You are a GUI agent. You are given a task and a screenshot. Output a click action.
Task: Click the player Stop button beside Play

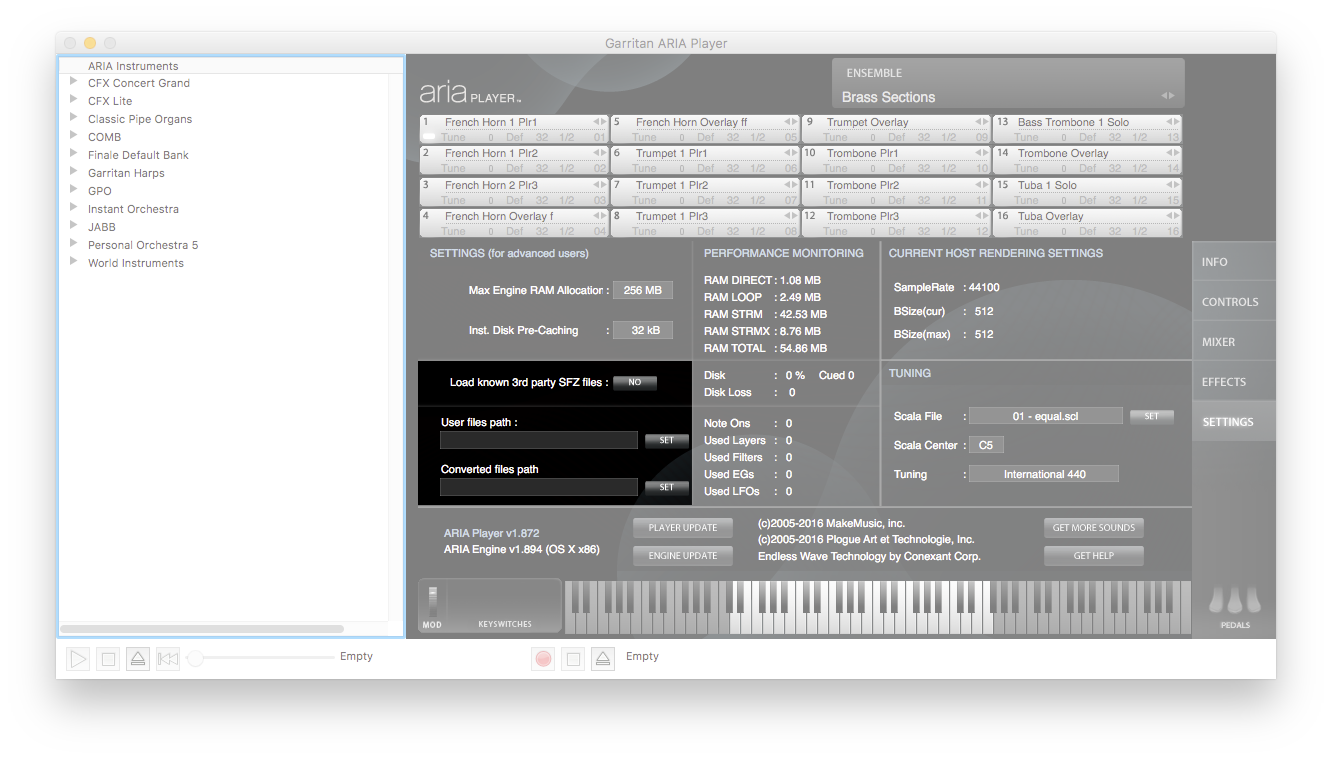[x=108, y=658]
